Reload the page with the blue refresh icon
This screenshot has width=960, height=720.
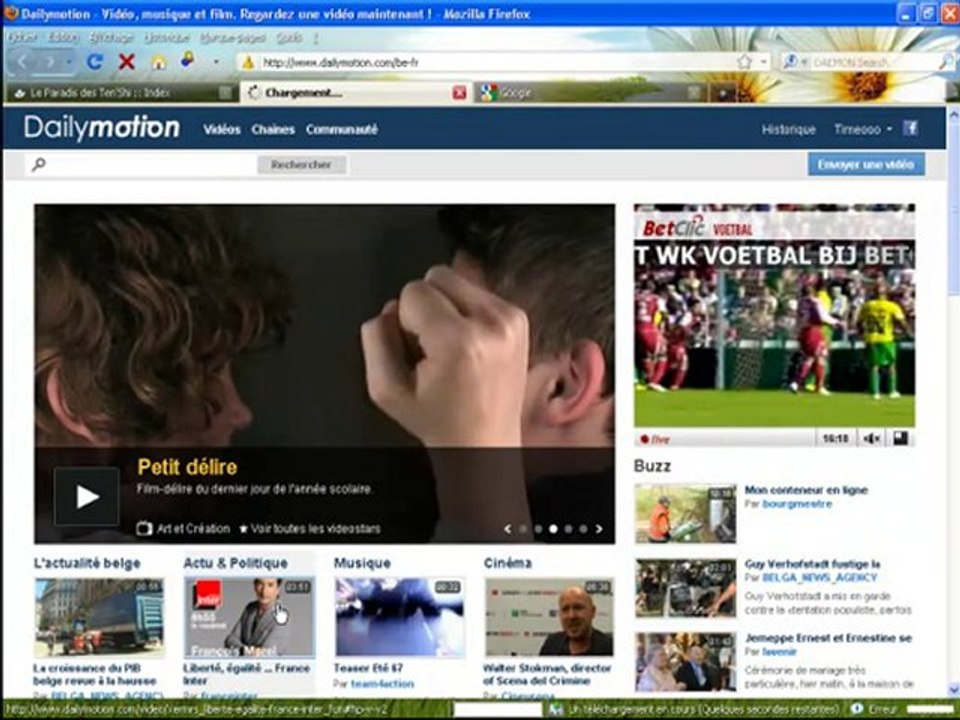94,61
